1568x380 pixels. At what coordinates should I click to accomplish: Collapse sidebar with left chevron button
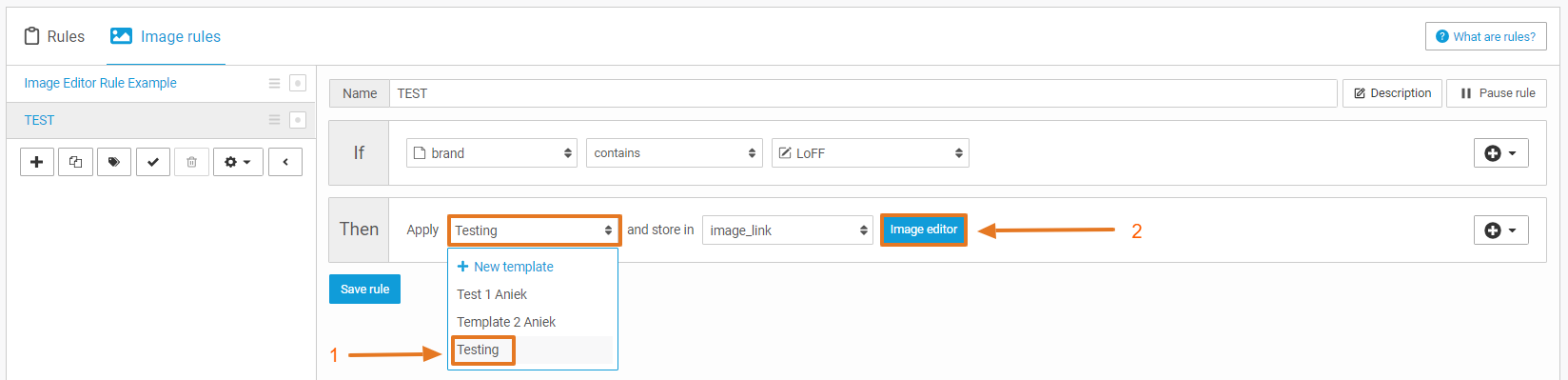tap(285, 162)
